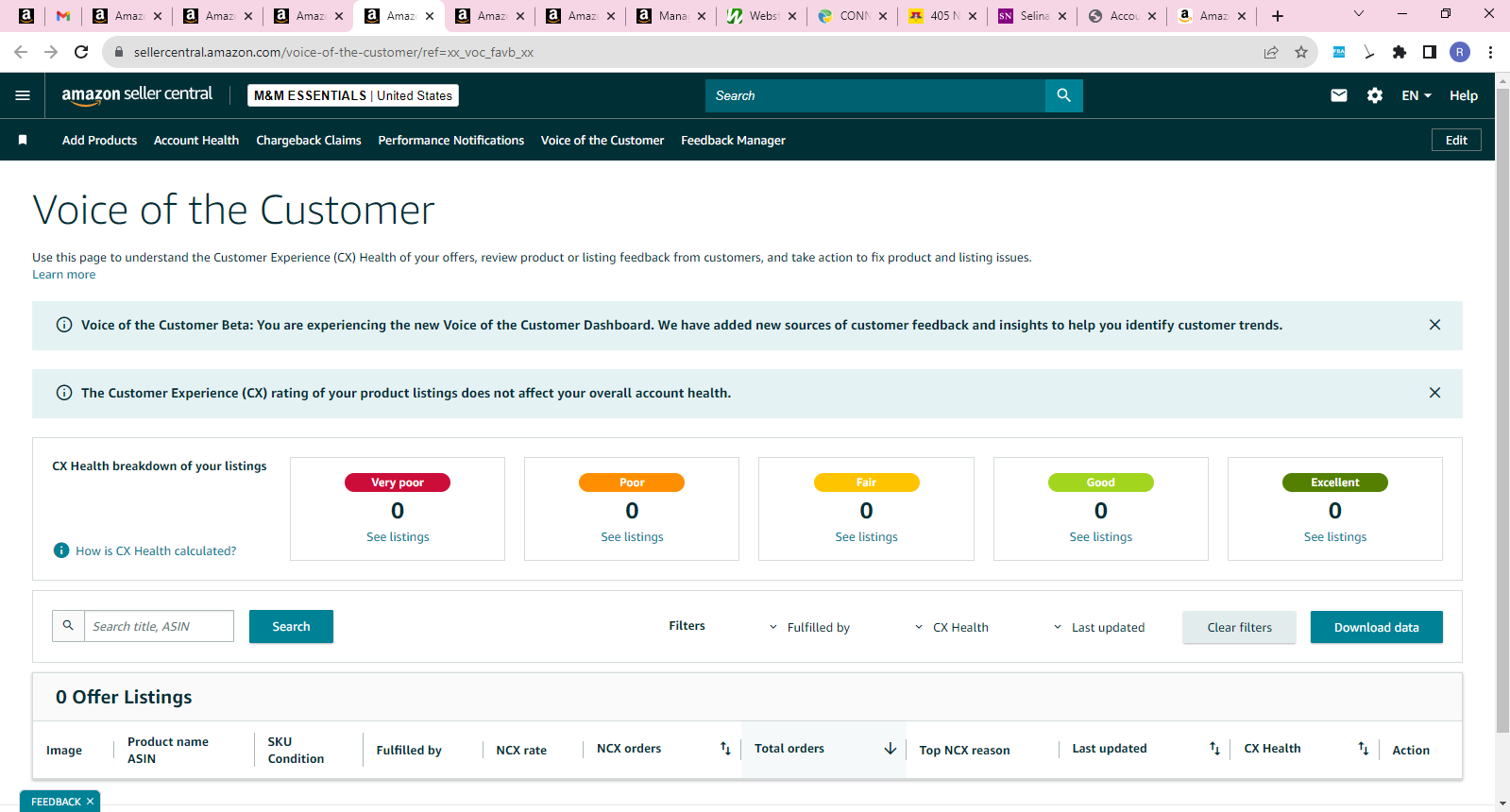Click the FBA extension icon in toolbar

[x=1339, y=52]
